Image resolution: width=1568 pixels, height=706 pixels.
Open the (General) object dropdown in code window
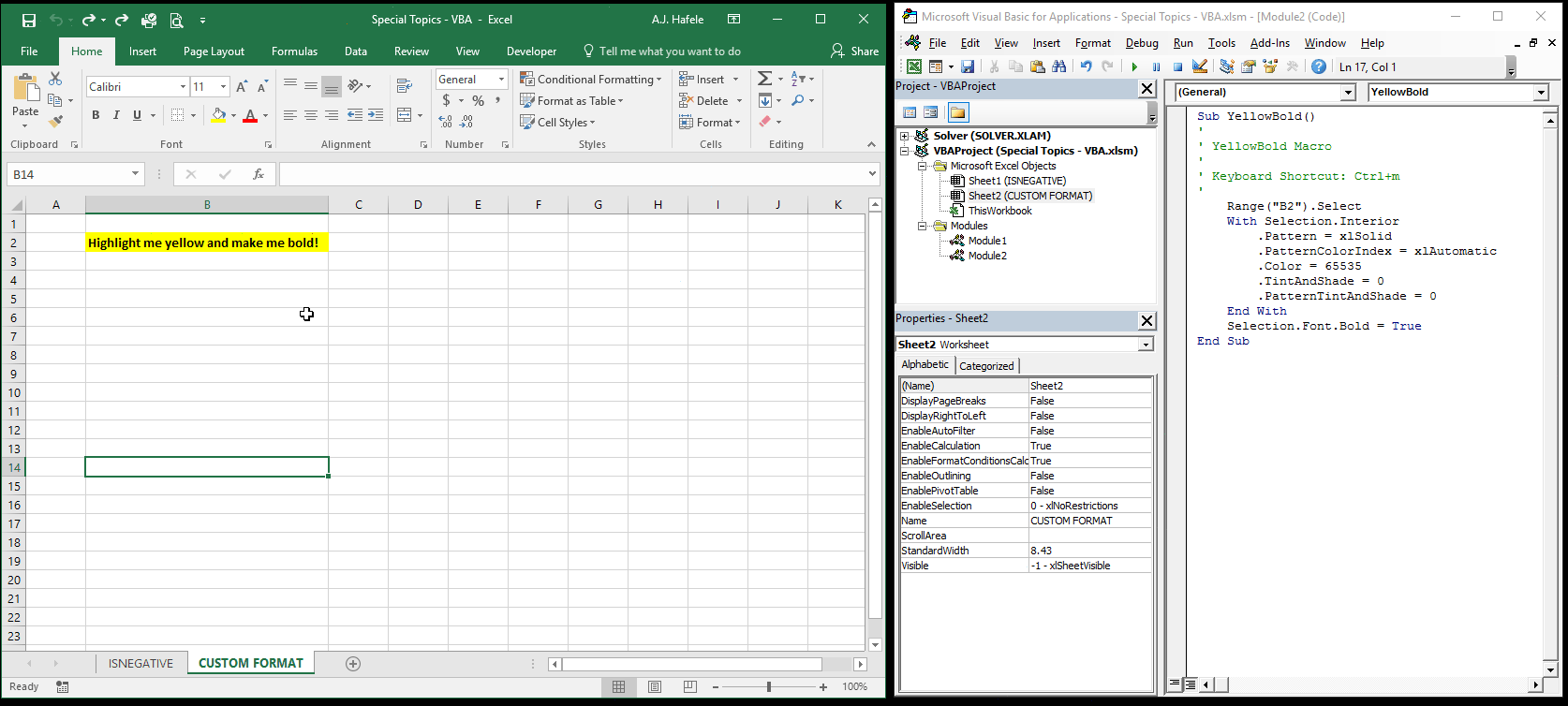point(1348,92)
